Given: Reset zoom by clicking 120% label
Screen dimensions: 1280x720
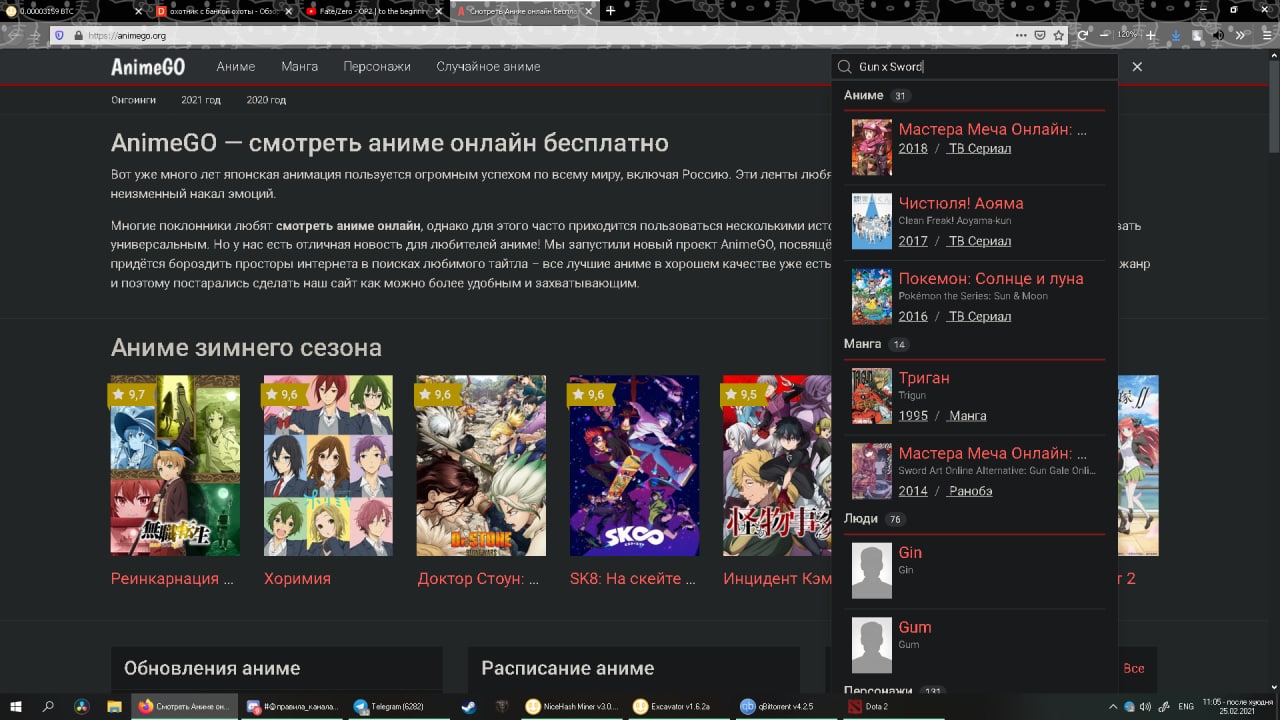Looking at the screenshot, I should (x=1127, y=35).
